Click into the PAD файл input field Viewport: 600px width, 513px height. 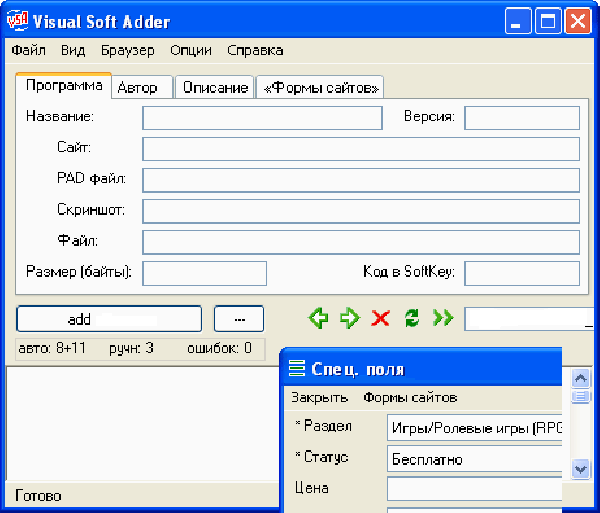[361, 180]
